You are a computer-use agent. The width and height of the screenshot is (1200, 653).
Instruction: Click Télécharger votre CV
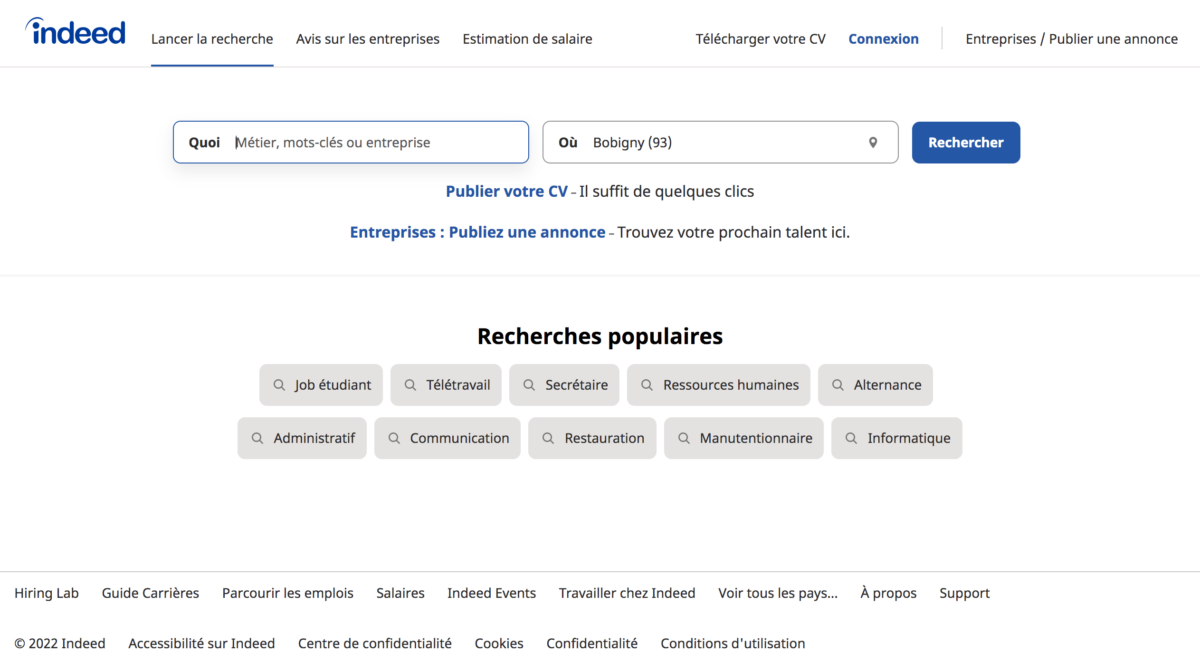(x=760, y=39)
